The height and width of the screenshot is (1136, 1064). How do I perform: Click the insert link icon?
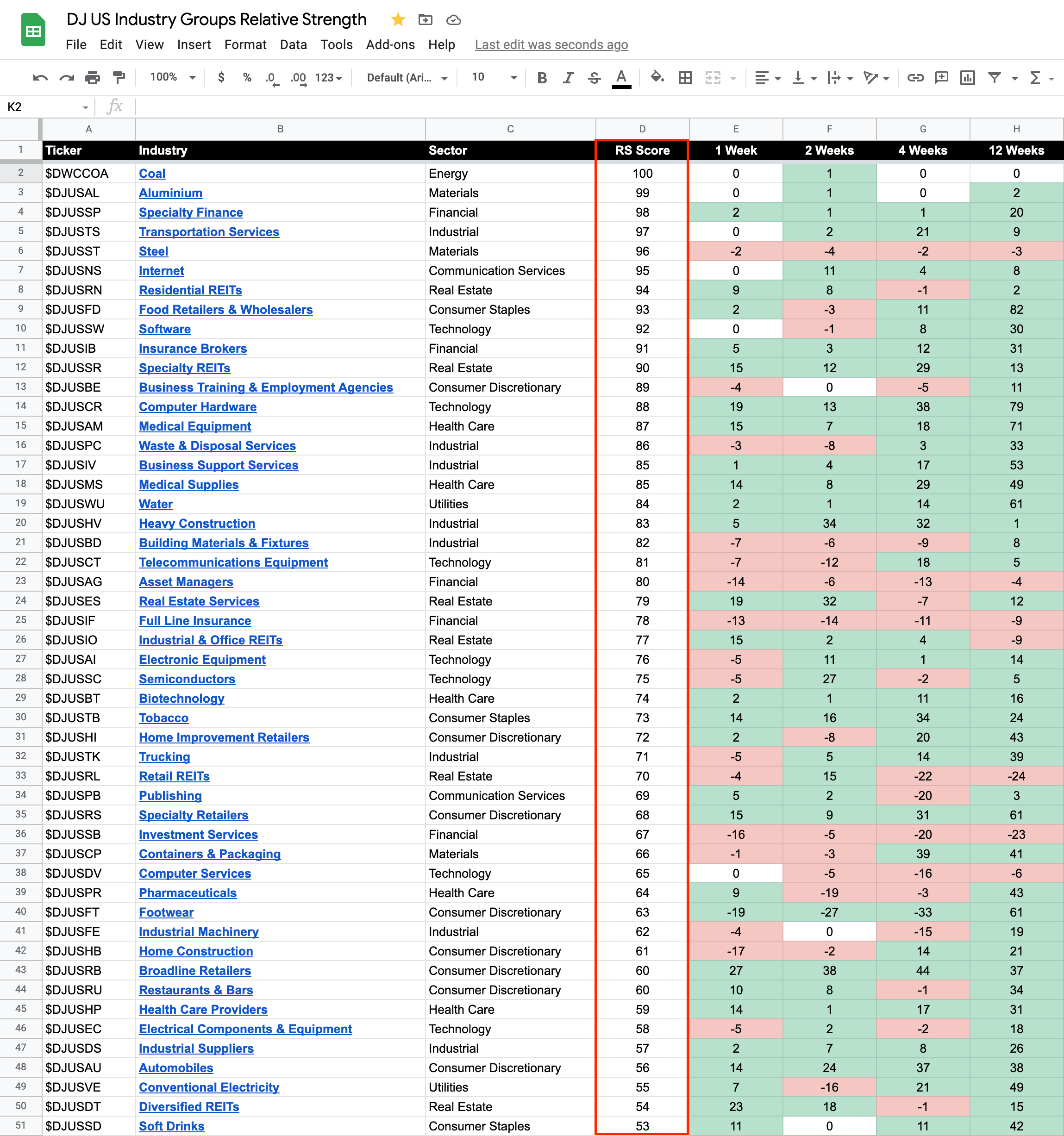point(915,78)
